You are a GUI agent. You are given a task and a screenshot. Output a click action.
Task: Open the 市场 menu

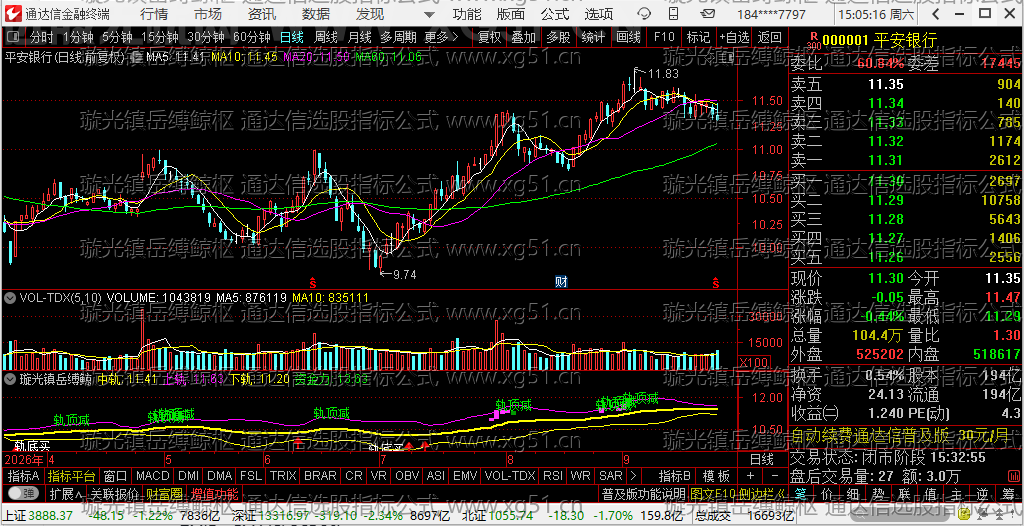(208, 14)
